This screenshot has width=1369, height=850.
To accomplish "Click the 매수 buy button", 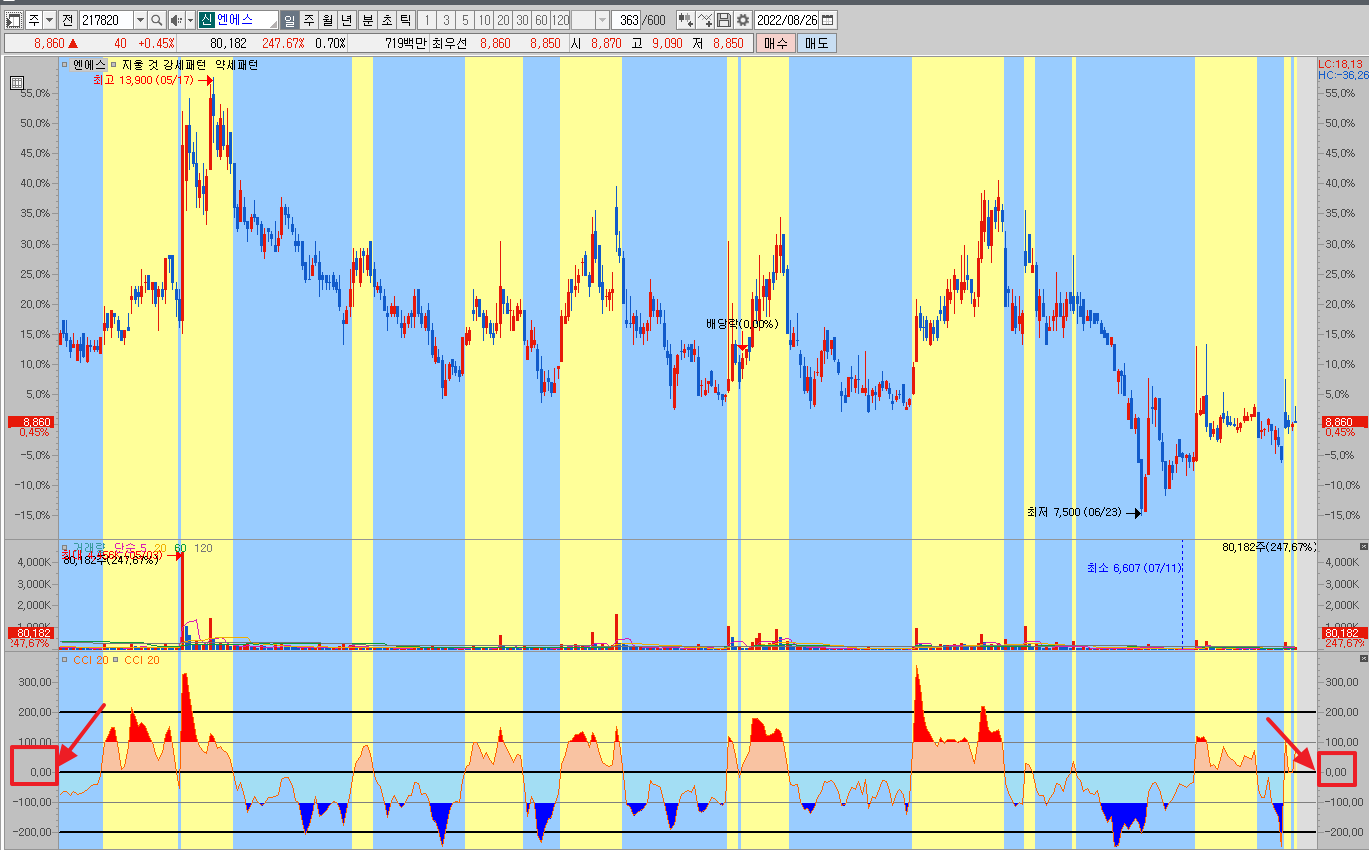I will (775, 43).
